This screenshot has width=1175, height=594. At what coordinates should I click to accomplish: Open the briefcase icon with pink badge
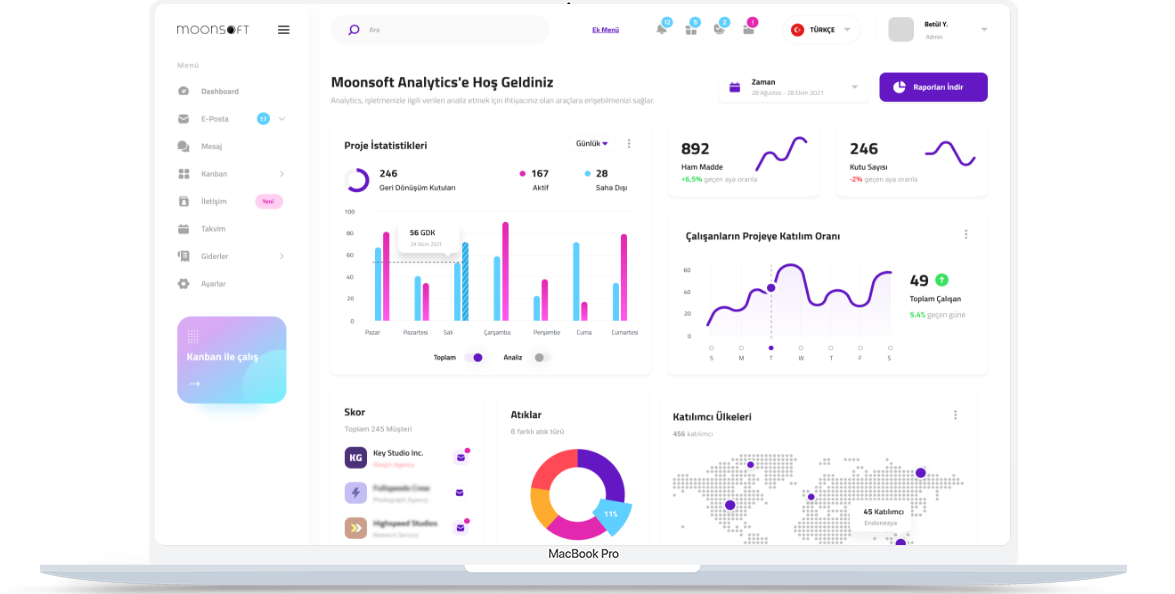(x=748, y=29)
